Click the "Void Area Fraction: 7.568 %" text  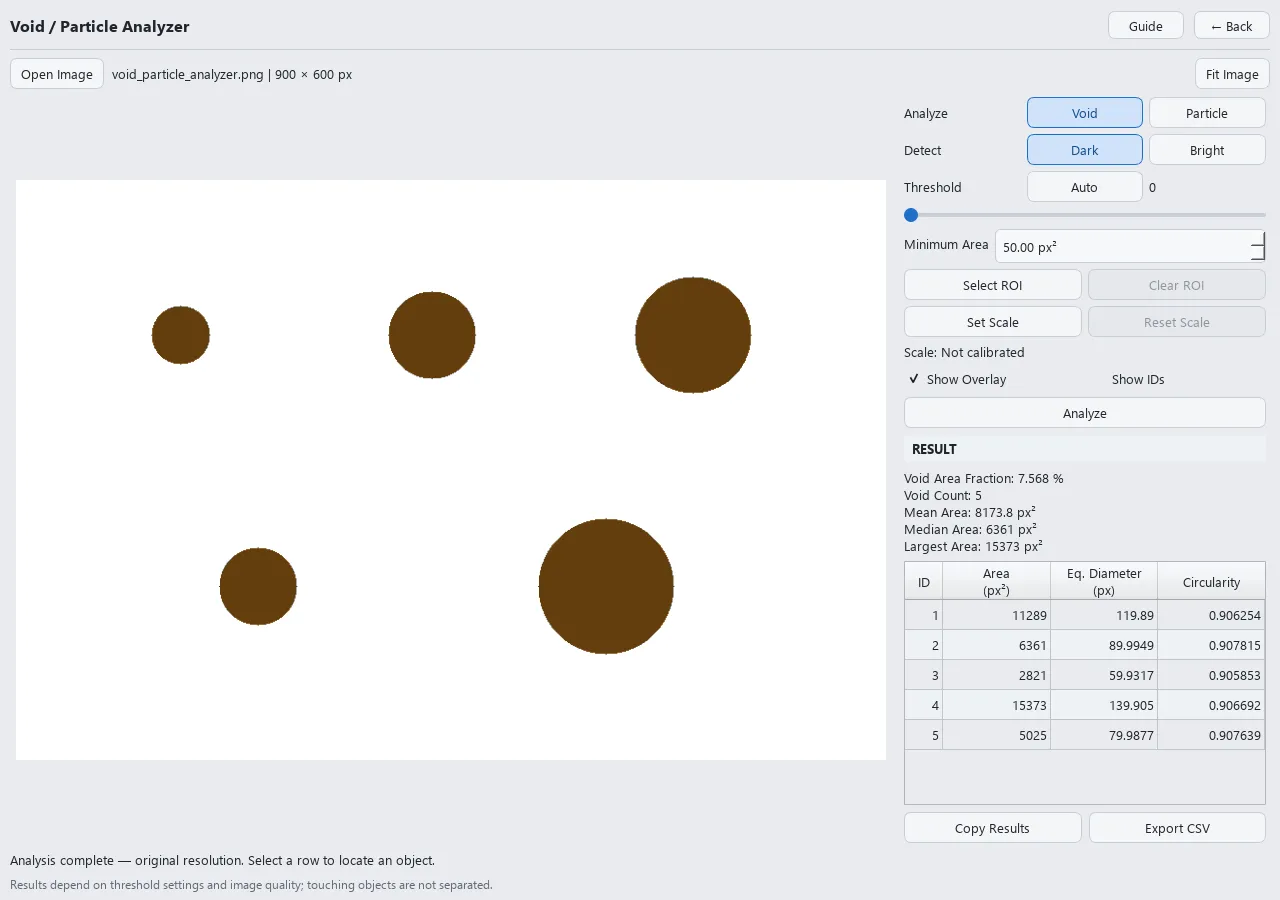pyautogui.click(x=984, y=478)
